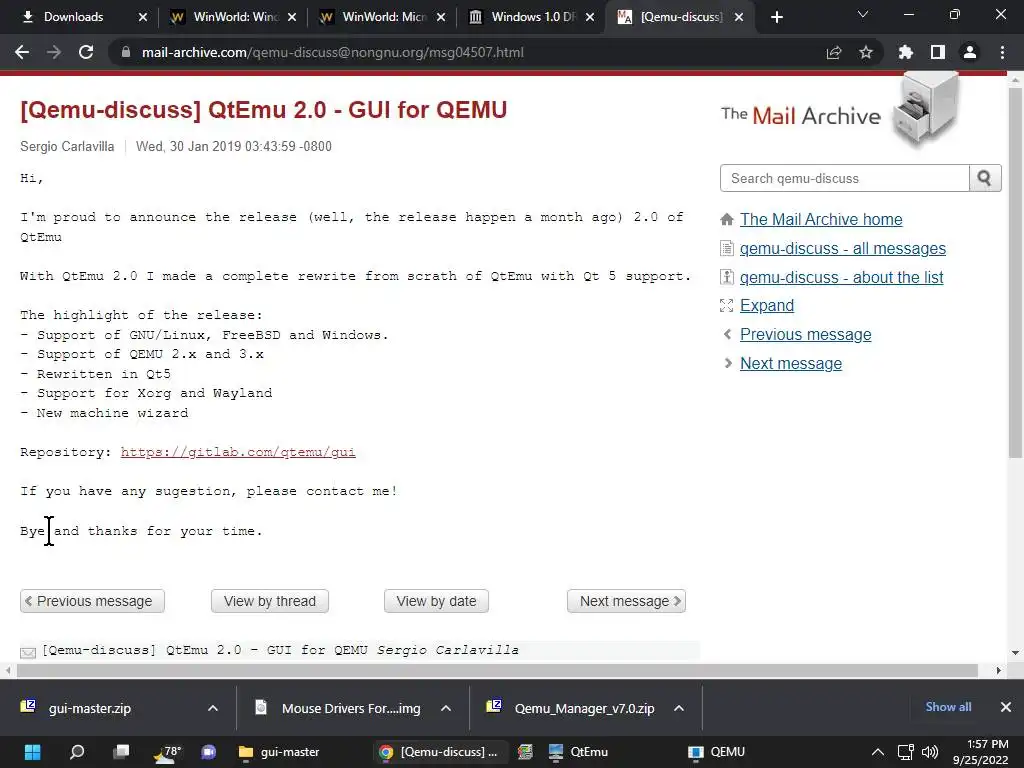Viewport: 1024px width, 768px height.
Task: Click the message title heading
Action: coord(263,110)
